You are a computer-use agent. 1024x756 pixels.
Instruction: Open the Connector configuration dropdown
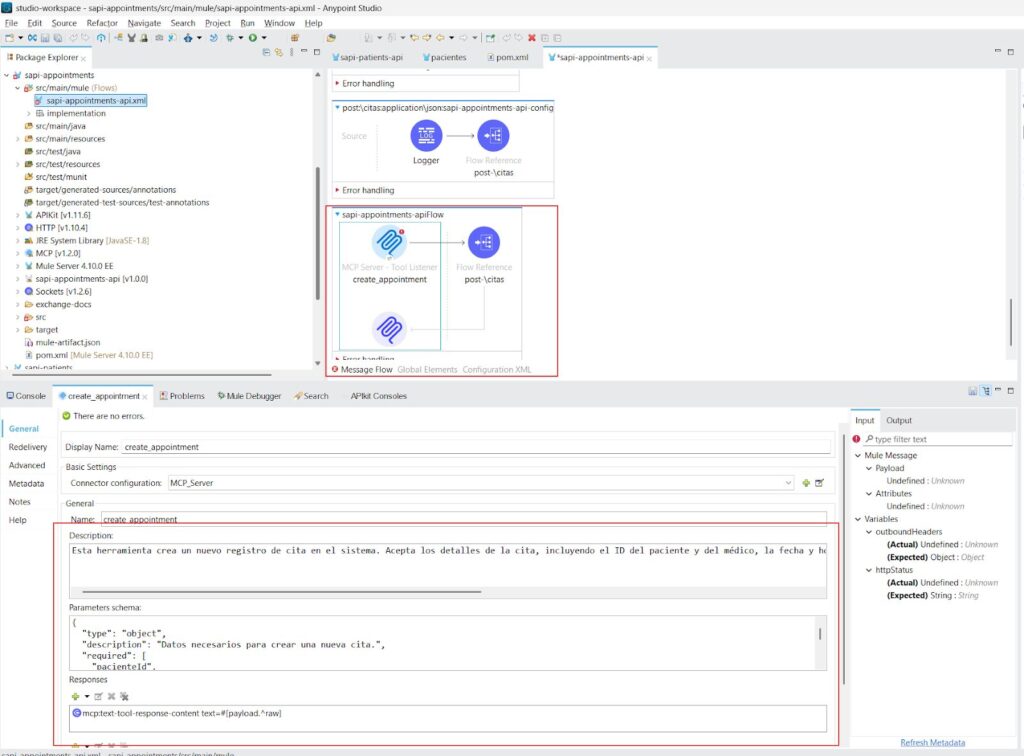click(x=788, y=483)
